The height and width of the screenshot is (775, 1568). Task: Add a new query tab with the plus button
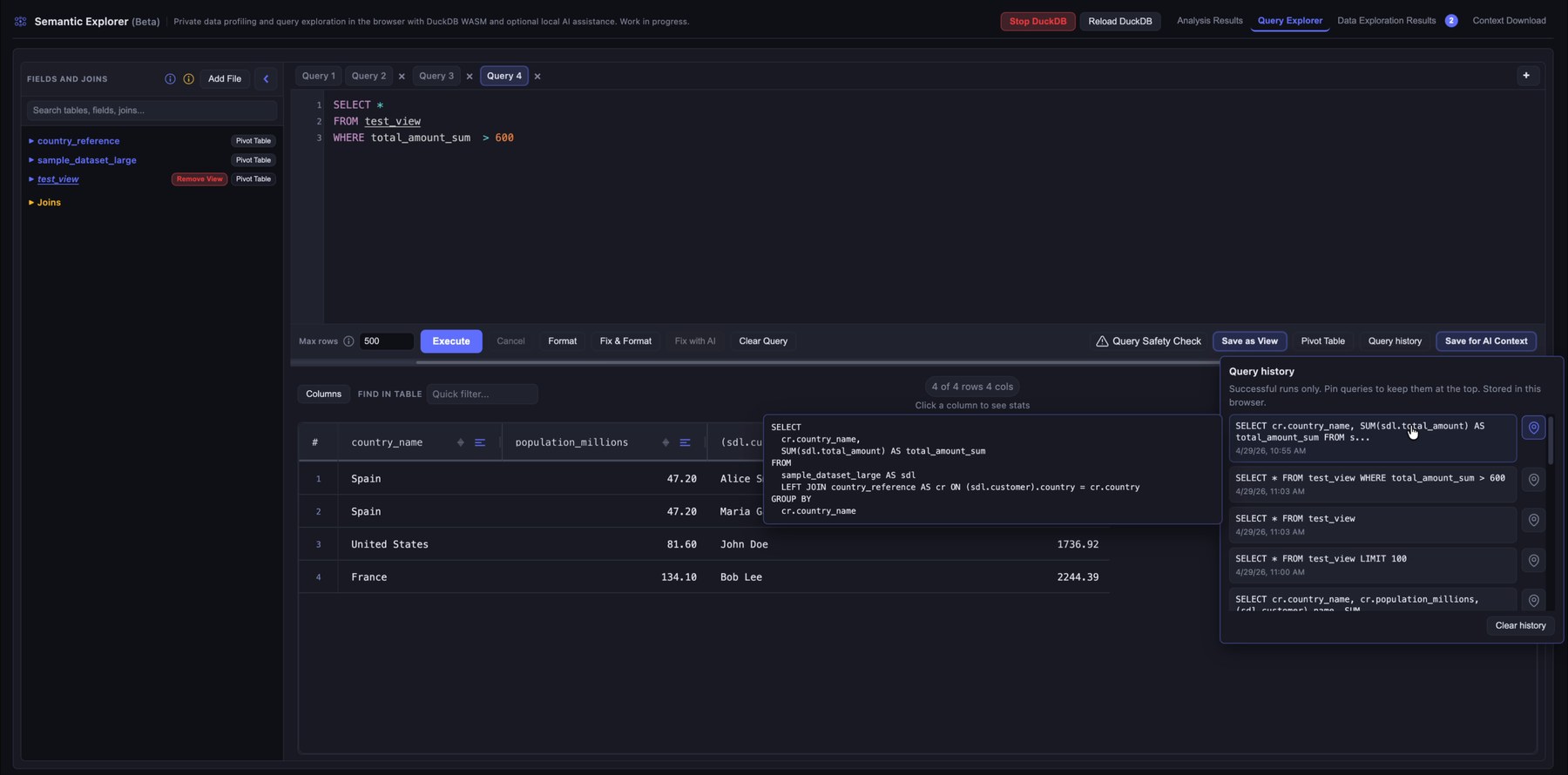click(x=1526, y=76)
